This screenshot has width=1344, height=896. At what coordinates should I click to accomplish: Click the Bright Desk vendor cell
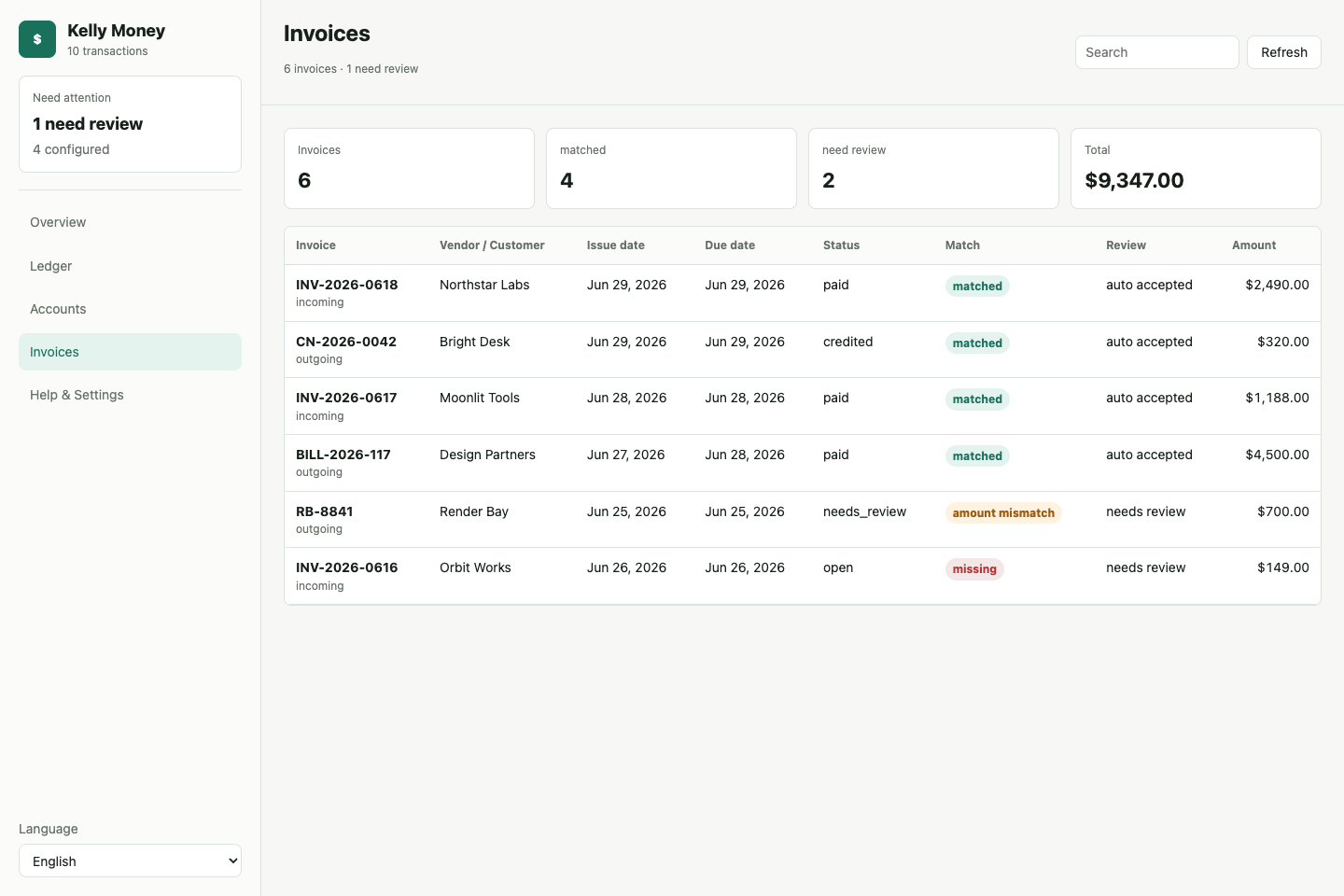(474, 342)
